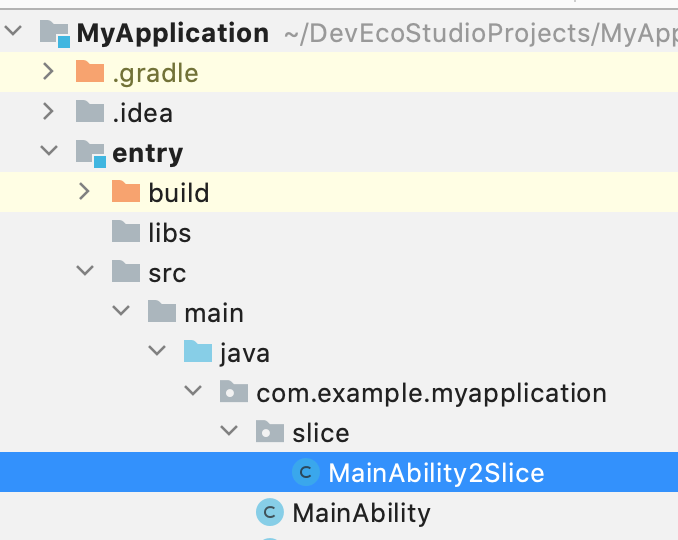
Task: Collapse the com.example.myapplication package
Action: click(x=193, y=392)
